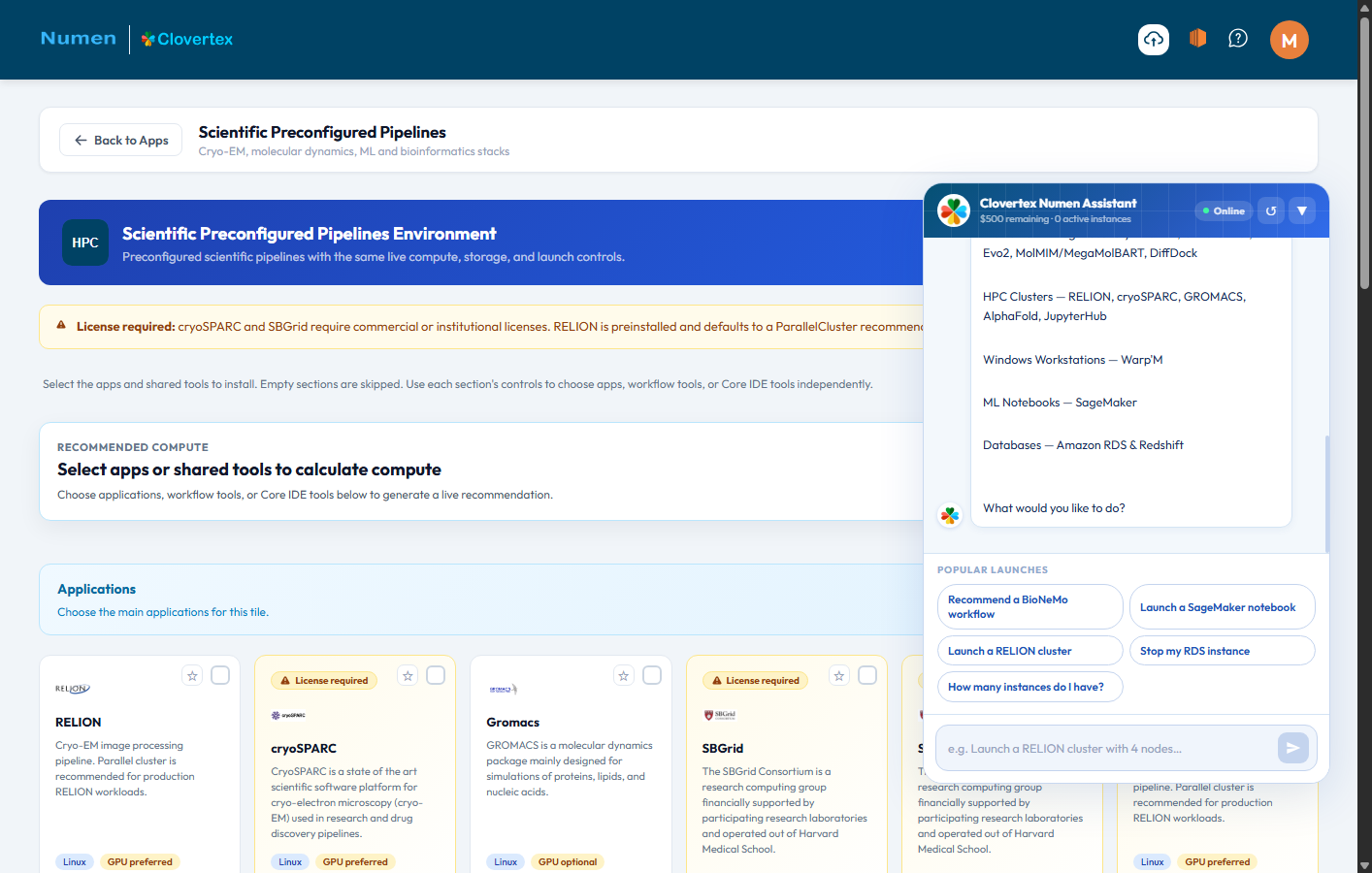Select the RELION app checkbox
Screen dimensions: 1372x873
pos(220,675)
